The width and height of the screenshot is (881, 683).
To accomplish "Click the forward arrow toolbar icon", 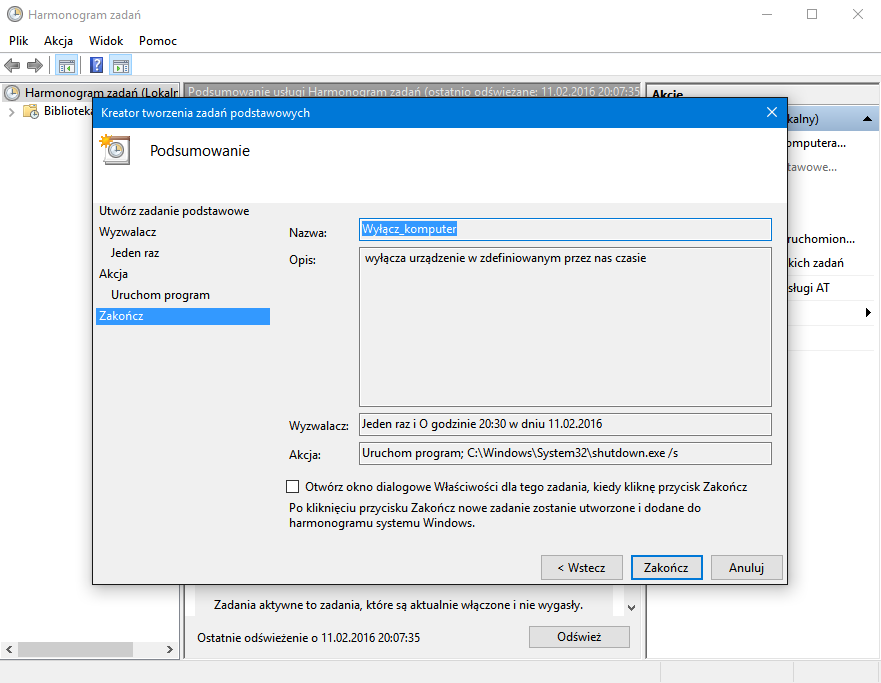I will pyautogui.click(x=35, y=66).
